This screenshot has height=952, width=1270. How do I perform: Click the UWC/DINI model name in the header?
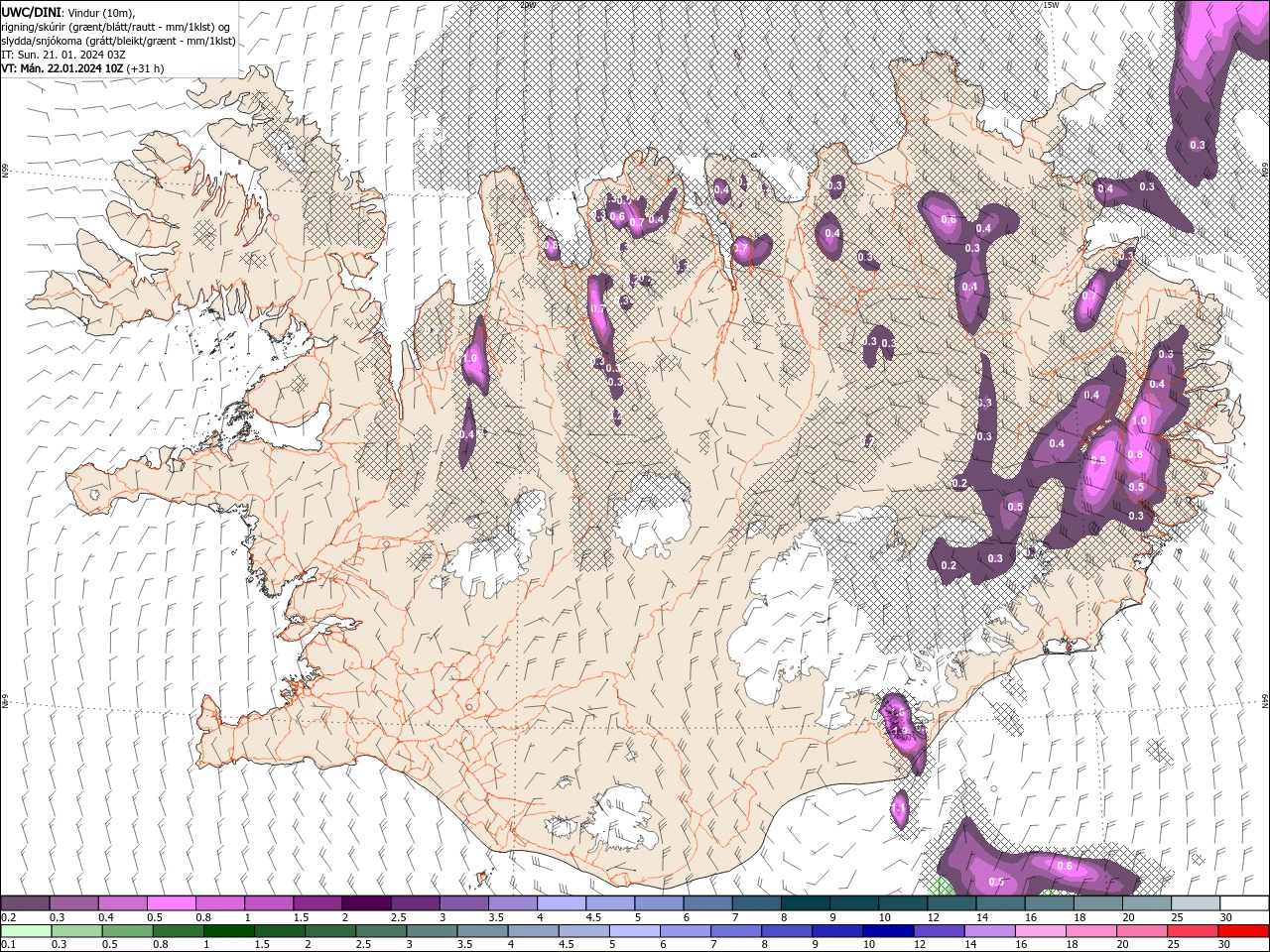(x=31, y=11)
